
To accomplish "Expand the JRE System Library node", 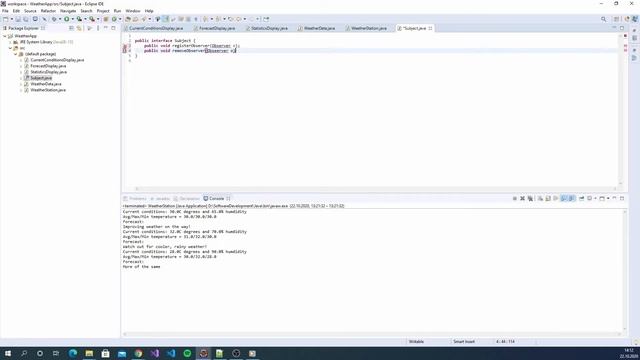I will 10,42.
